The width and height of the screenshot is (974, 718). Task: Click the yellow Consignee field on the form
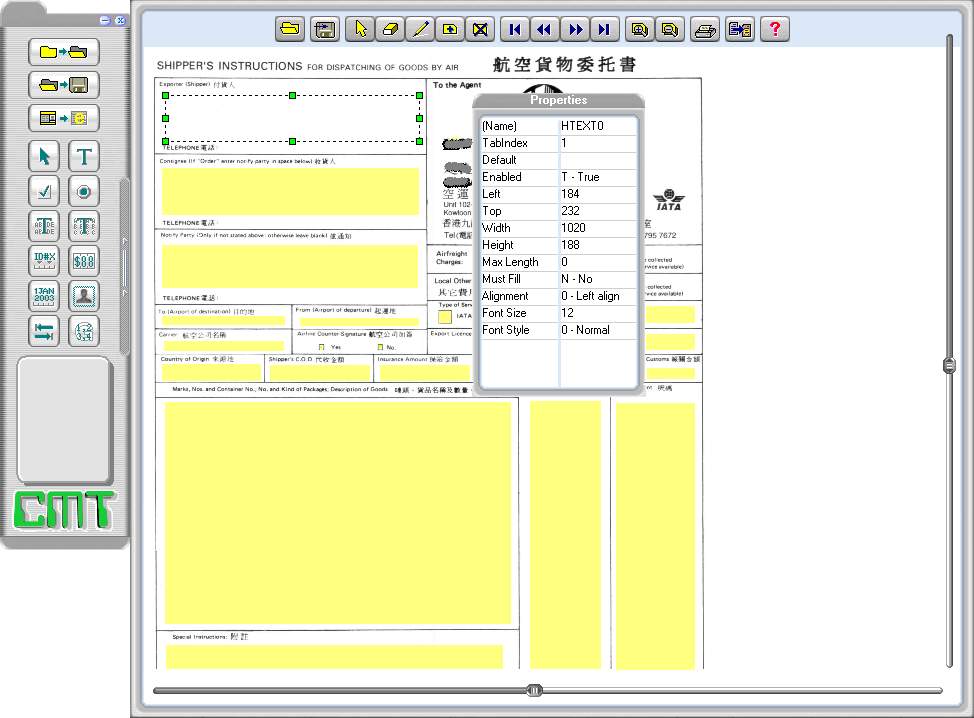290,190
